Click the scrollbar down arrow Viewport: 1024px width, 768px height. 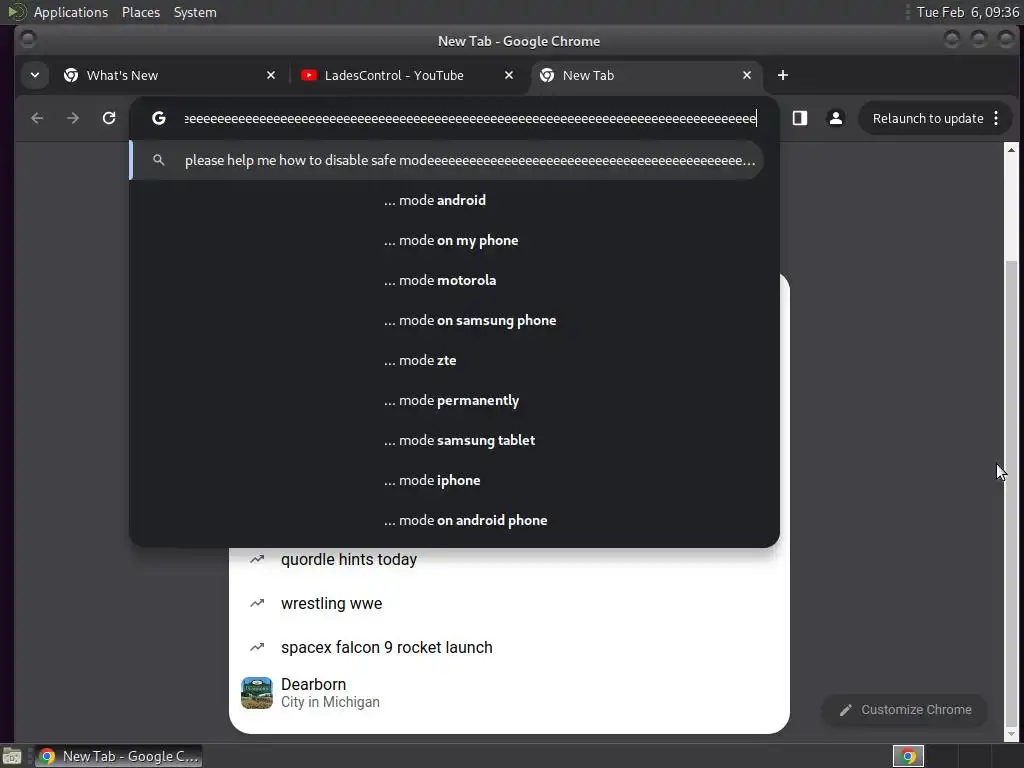click(1012, 735)
